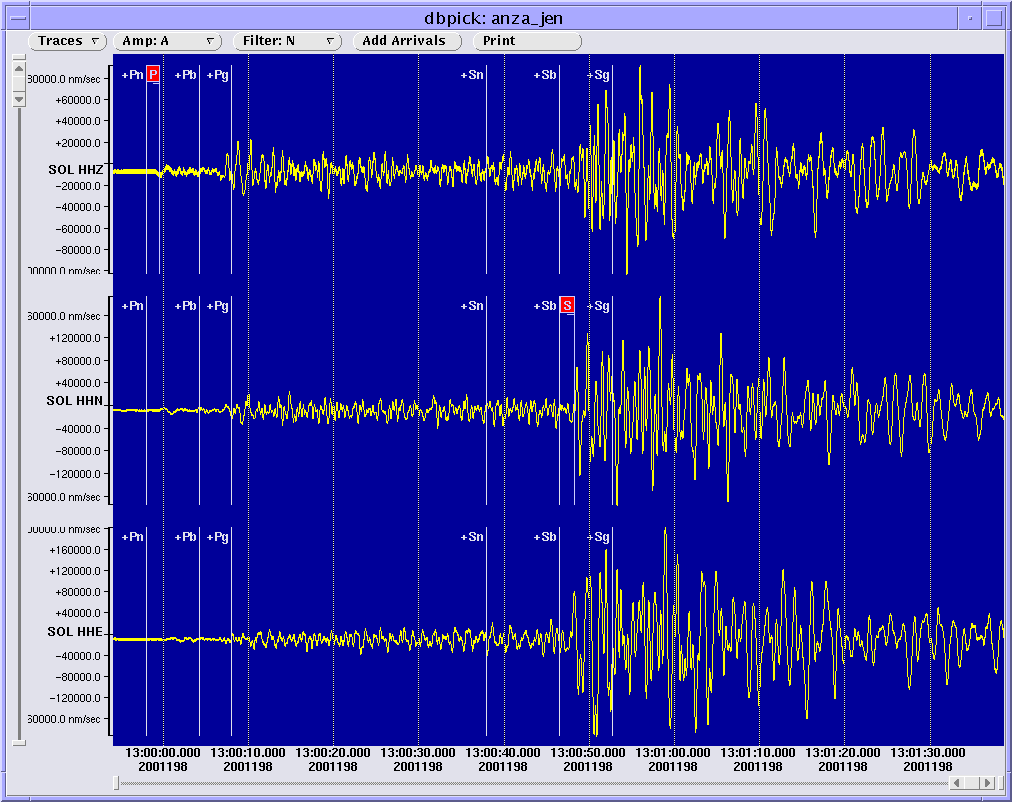Click the 13:01:30.000 time axis label
The height and width of the screenshot is (802, 1012).
pyautogui.click(x=927, y=753)
